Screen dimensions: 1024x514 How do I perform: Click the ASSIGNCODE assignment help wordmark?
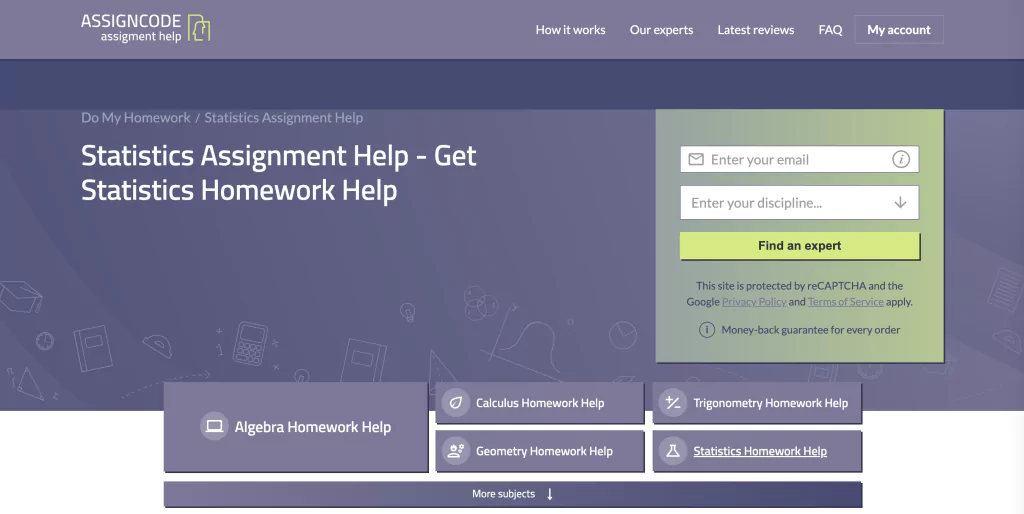tap(131, 28)
